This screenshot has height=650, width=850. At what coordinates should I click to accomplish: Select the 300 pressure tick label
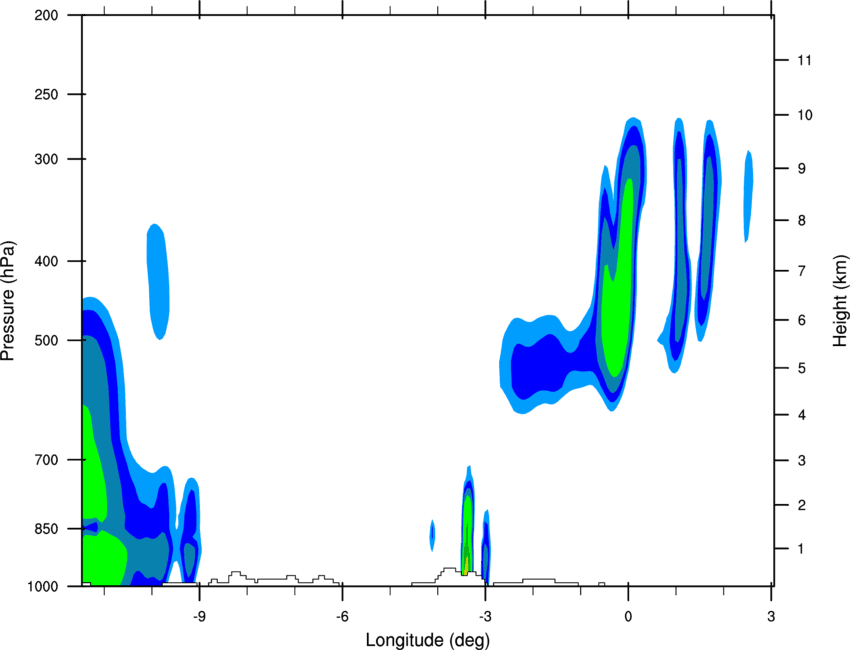click(46, 159)
